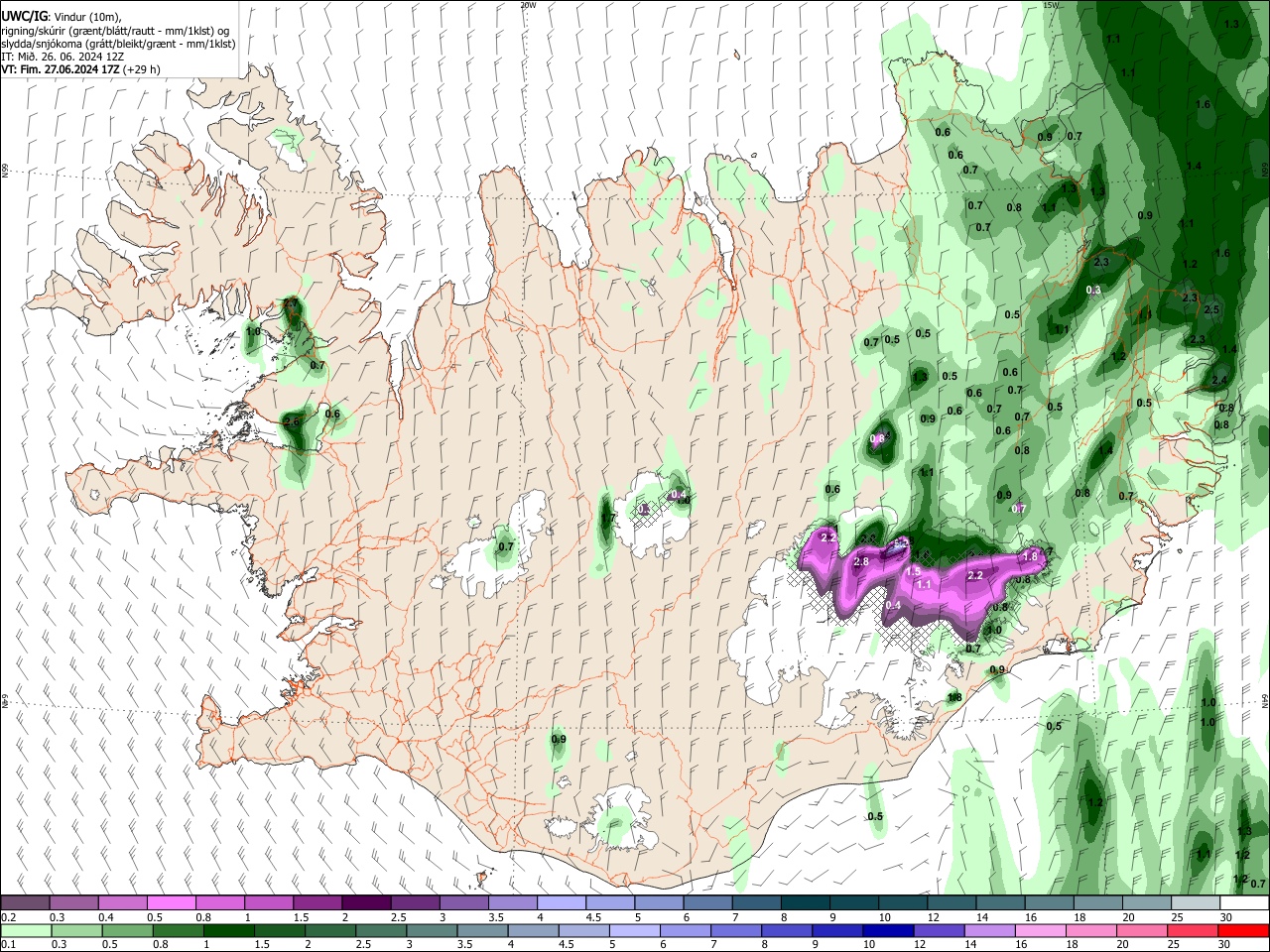Click the 8–9 medium blue swatch in the rain scale
1270x952 pixels.
tap(786, 930)
